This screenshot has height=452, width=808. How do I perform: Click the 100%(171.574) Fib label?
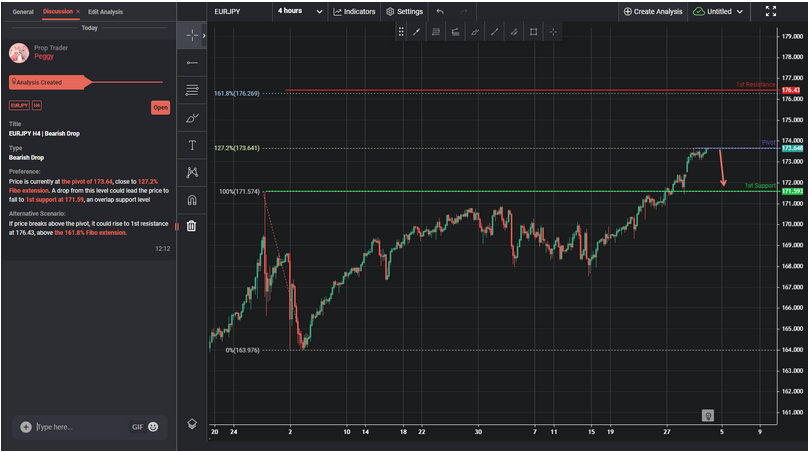(240, 191)
